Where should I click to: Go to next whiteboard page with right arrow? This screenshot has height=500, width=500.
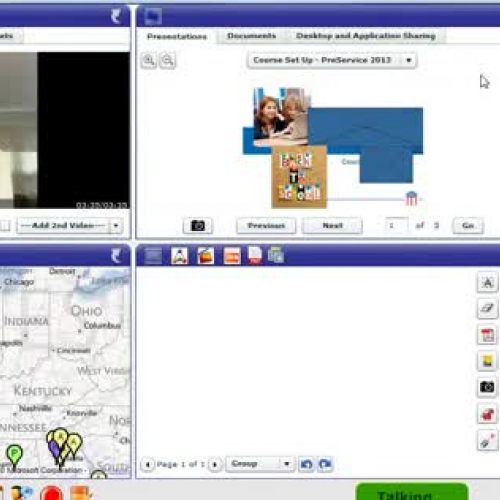(x=215, y=464)
